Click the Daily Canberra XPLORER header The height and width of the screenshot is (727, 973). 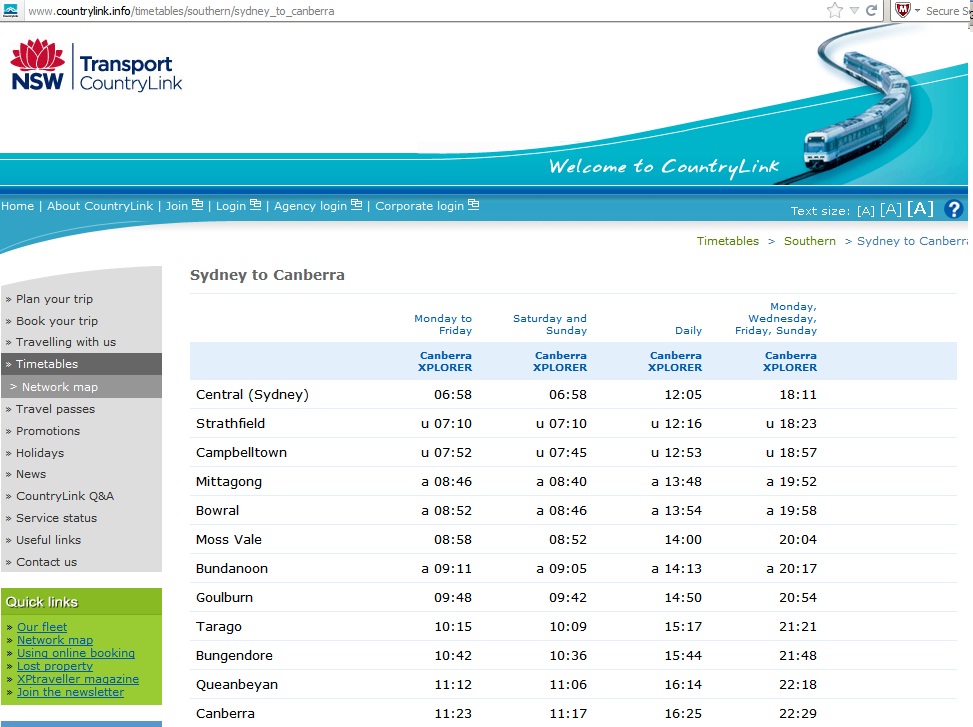(x=675, y=361)
